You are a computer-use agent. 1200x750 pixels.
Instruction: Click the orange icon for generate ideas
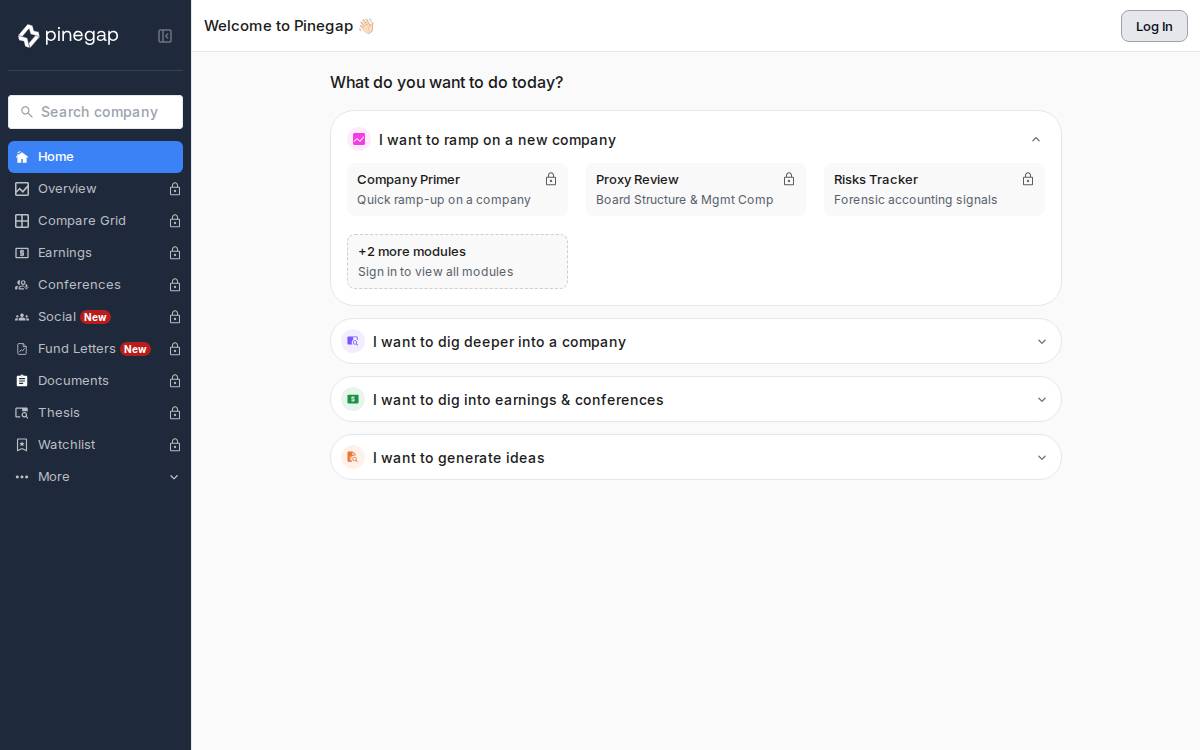(353, 457)
